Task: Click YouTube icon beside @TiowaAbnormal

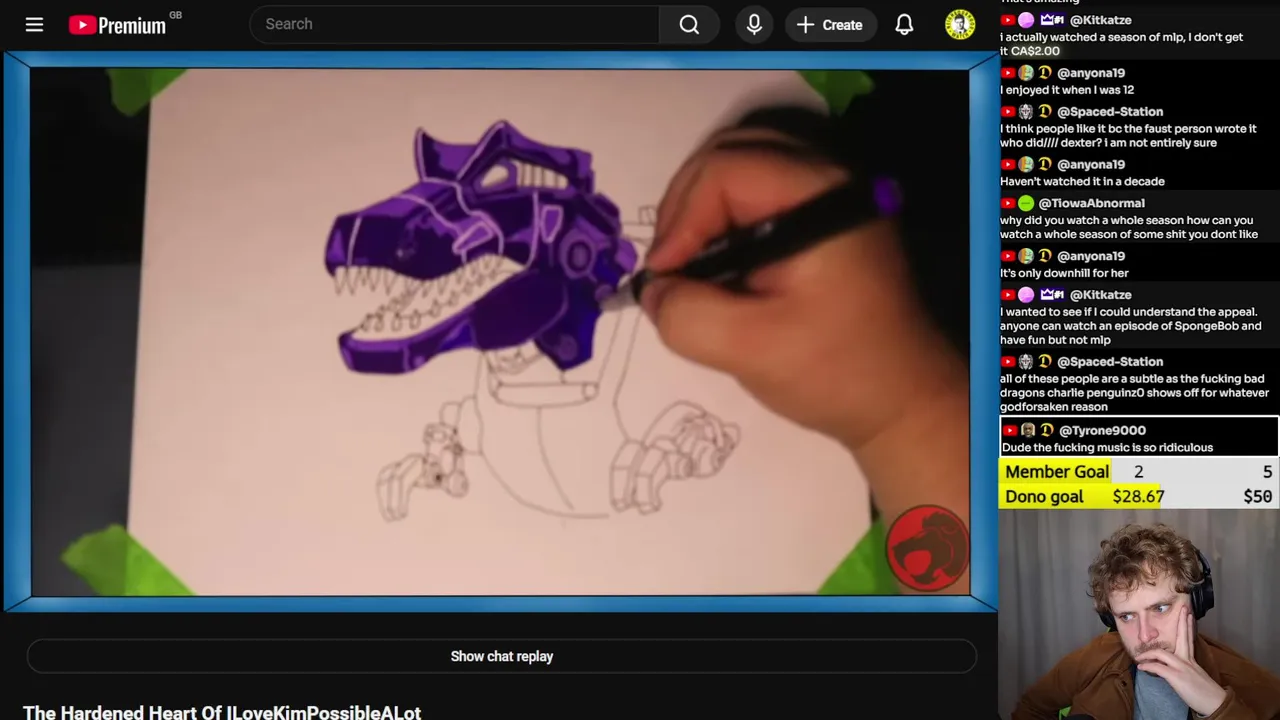Action: click(1007, 204)
